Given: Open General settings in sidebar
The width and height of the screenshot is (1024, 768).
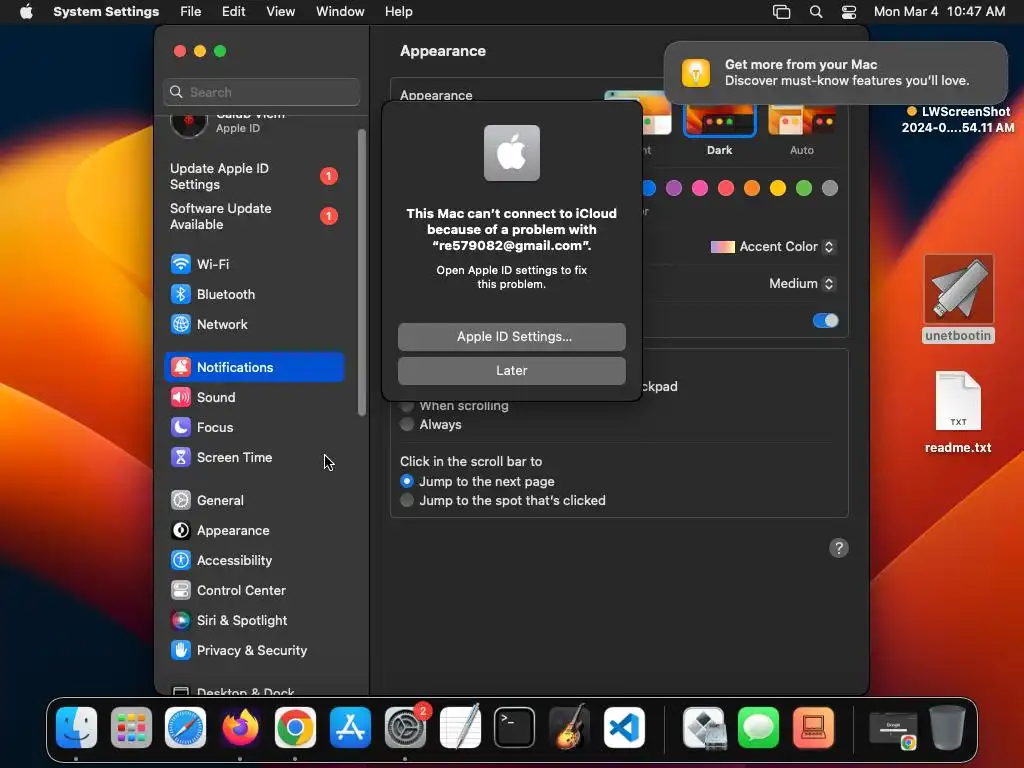Looking at the screenshot, I should click(x=254, y=500).
